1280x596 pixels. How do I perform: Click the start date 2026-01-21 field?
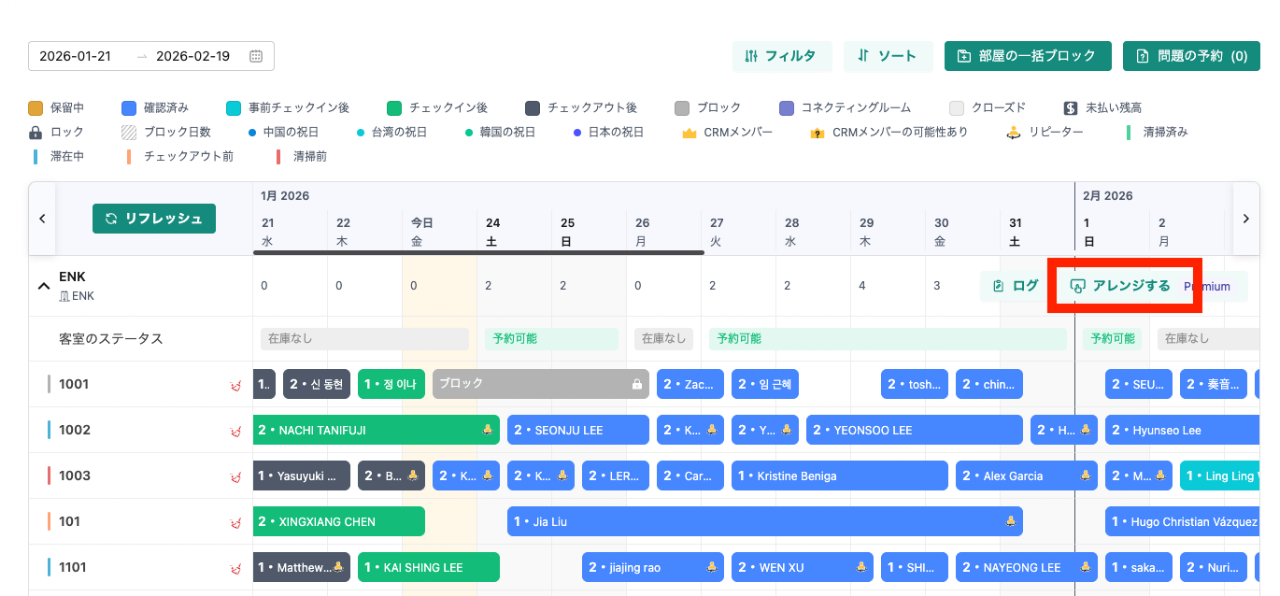[75, 57]
